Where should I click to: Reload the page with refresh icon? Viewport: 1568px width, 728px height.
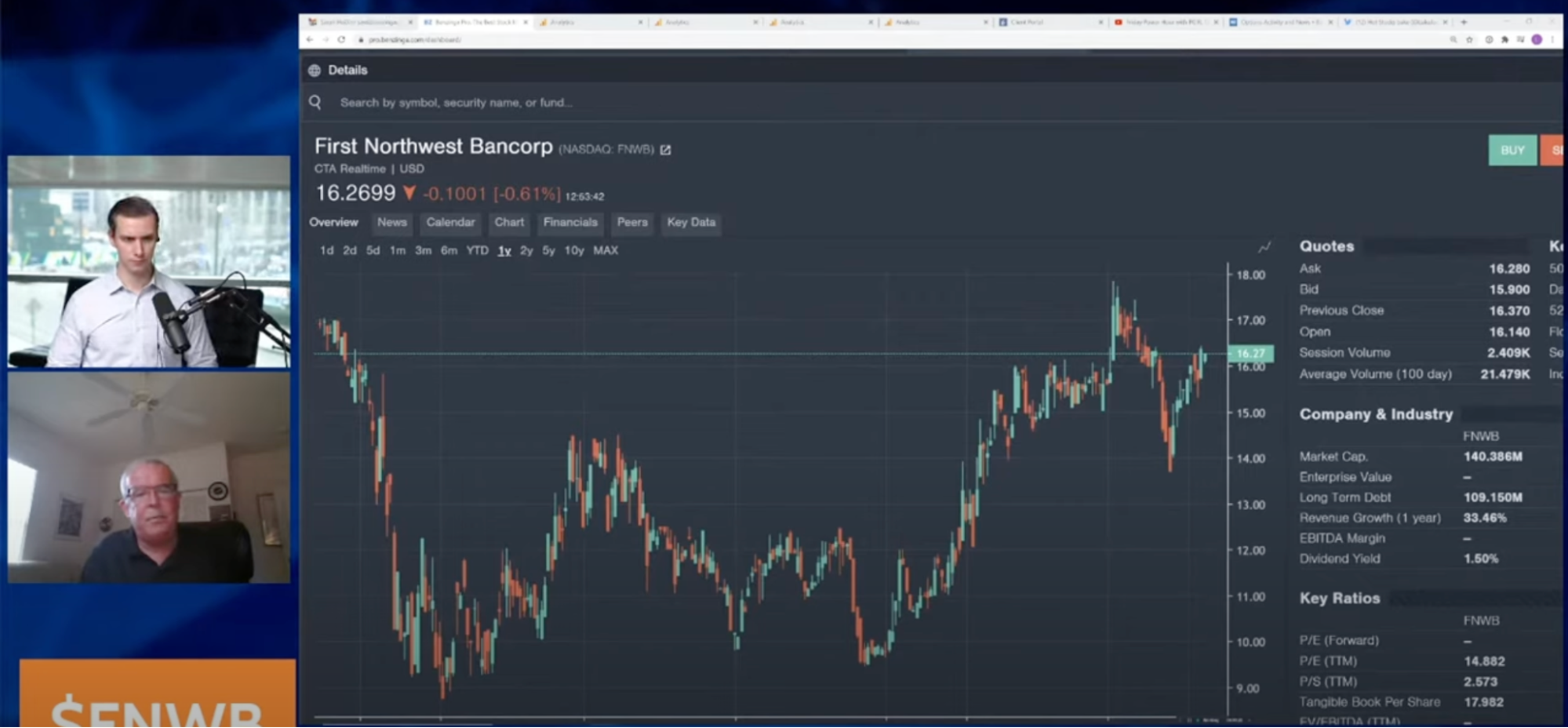pos(341,39)
